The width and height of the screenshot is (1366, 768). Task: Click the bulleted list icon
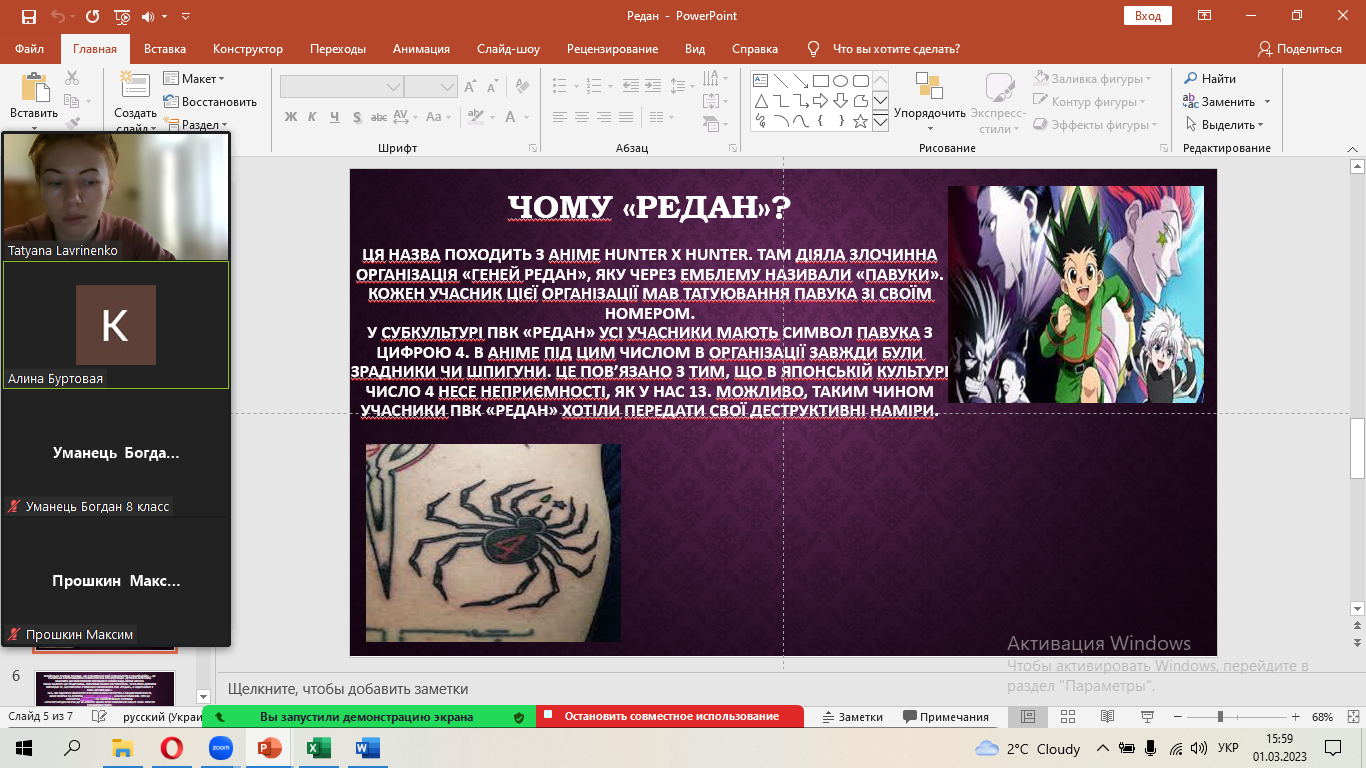[561, 87]
